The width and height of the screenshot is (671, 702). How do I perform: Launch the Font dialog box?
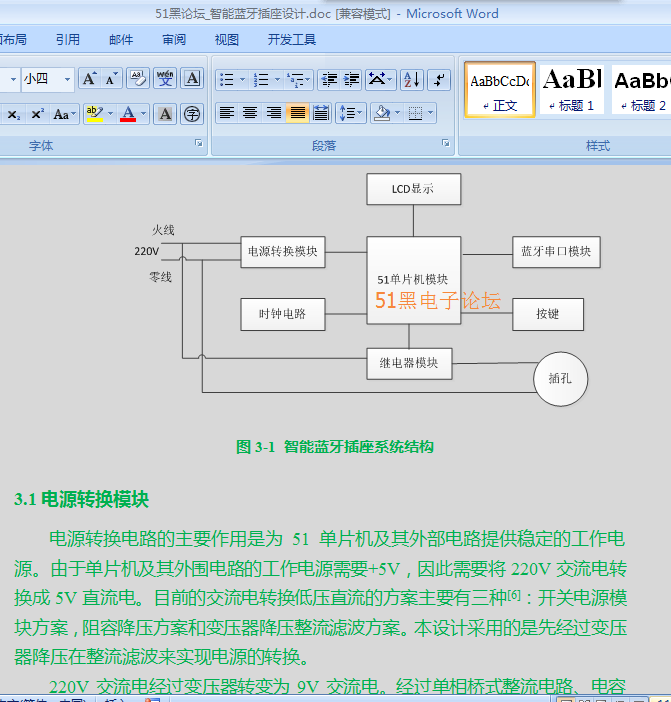click(x=199, y=143)
